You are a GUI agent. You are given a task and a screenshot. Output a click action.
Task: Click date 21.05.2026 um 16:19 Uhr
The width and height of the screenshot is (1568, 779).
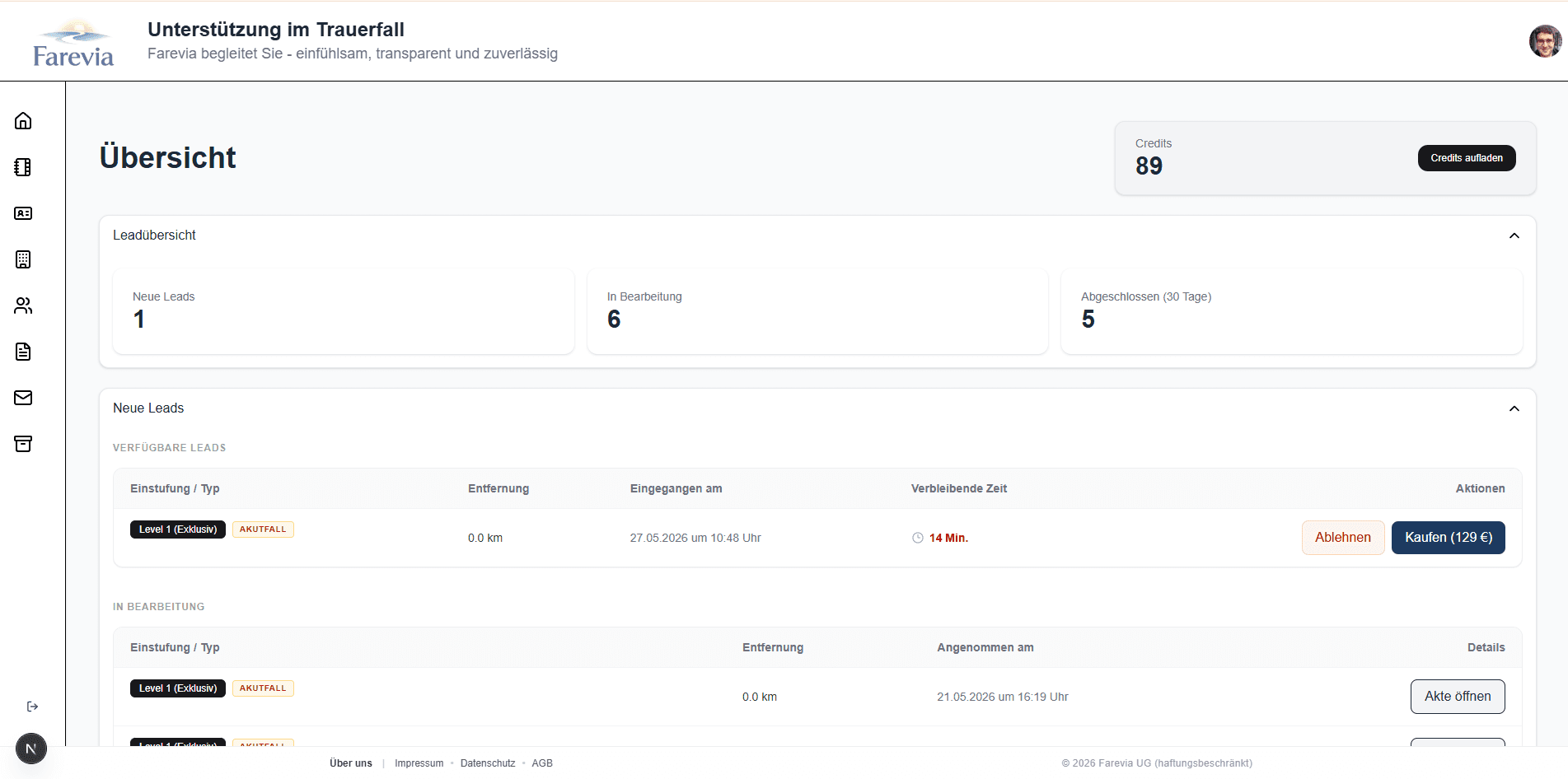click(1002, 697)
